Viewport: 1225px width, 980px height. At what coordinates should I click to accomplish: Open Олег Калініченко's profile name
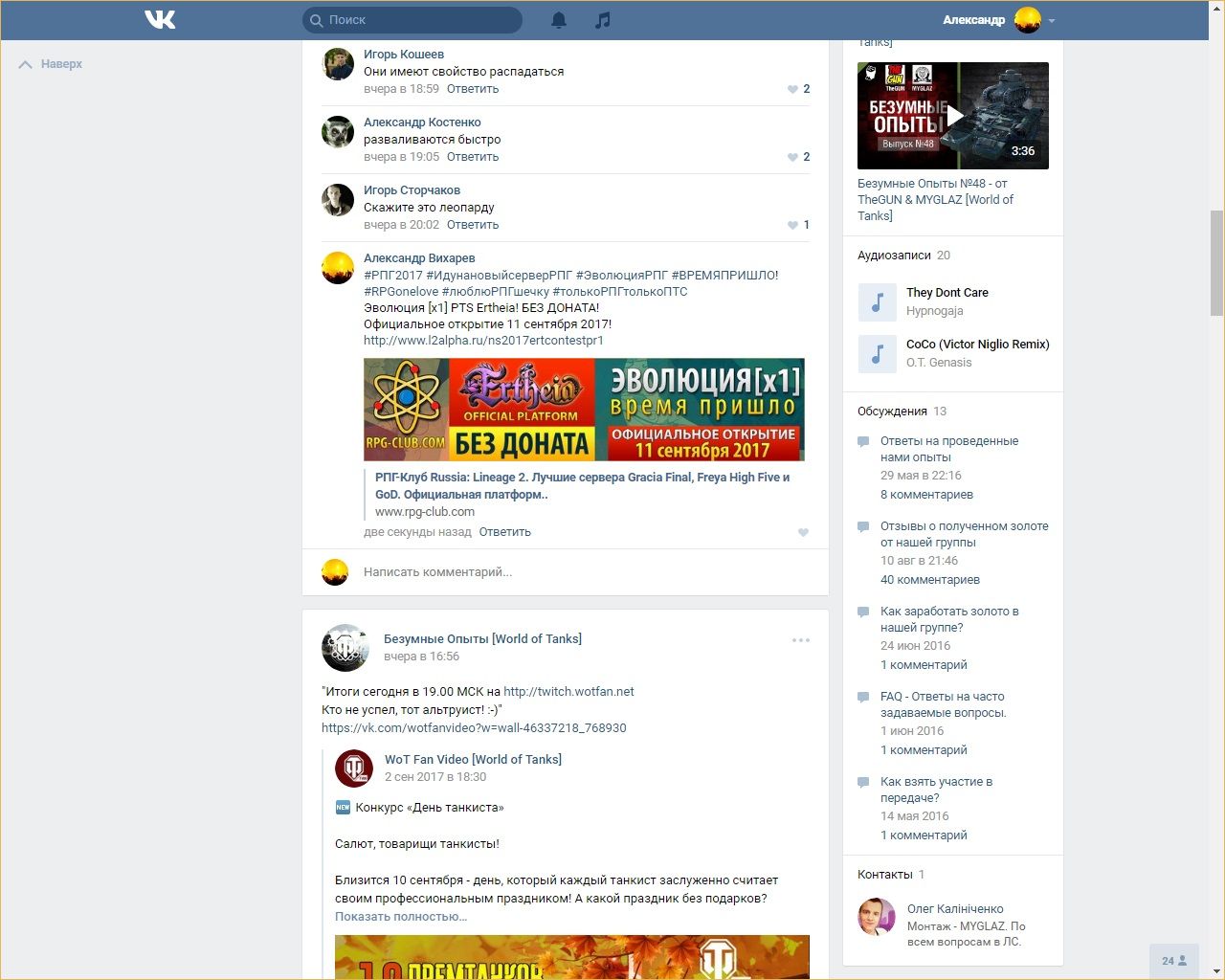955,909
